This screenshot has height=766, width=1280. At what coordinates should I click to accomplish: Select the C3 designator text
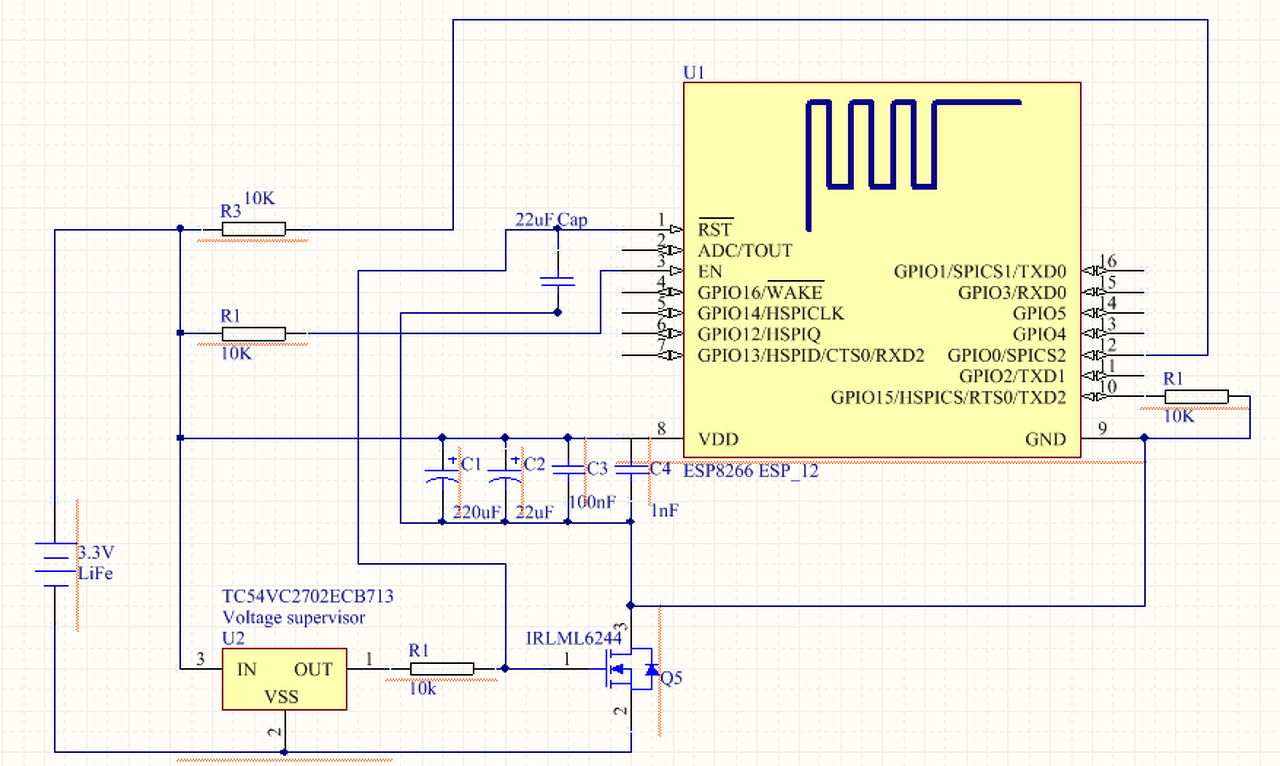(x=597, y=468)
